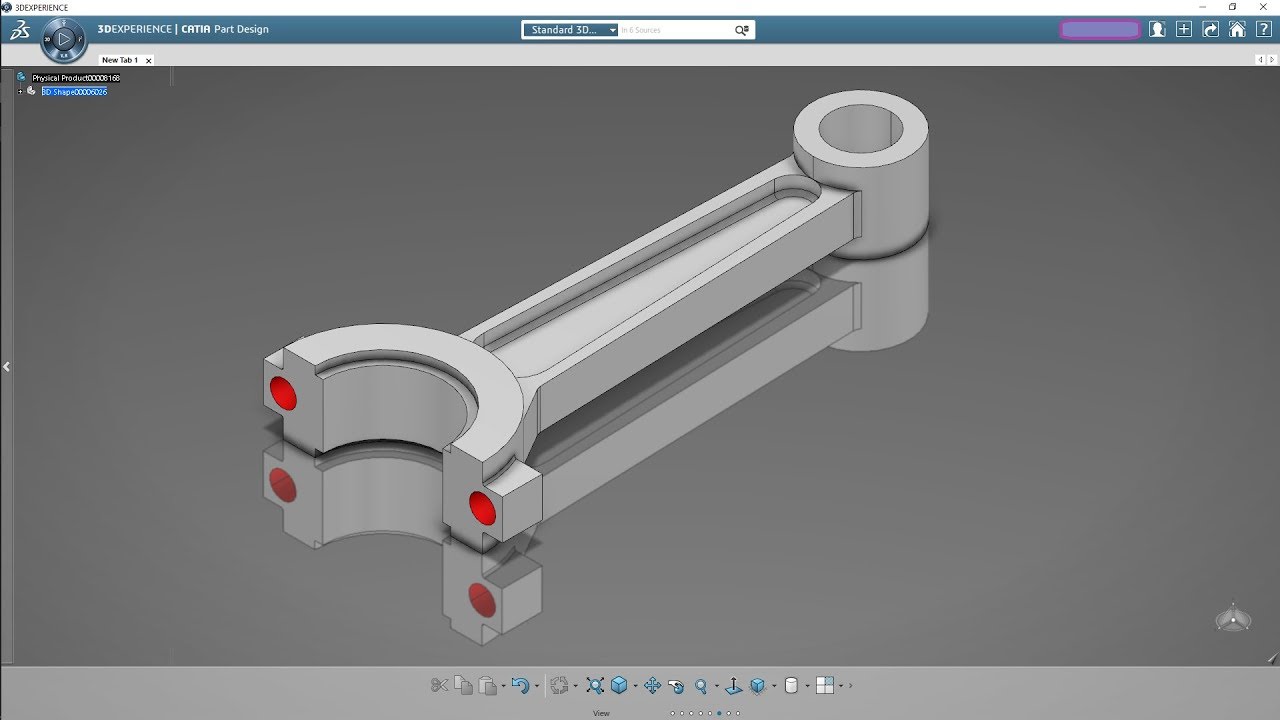
Task: Click the Home icon
Action: tap(1237, 29)
